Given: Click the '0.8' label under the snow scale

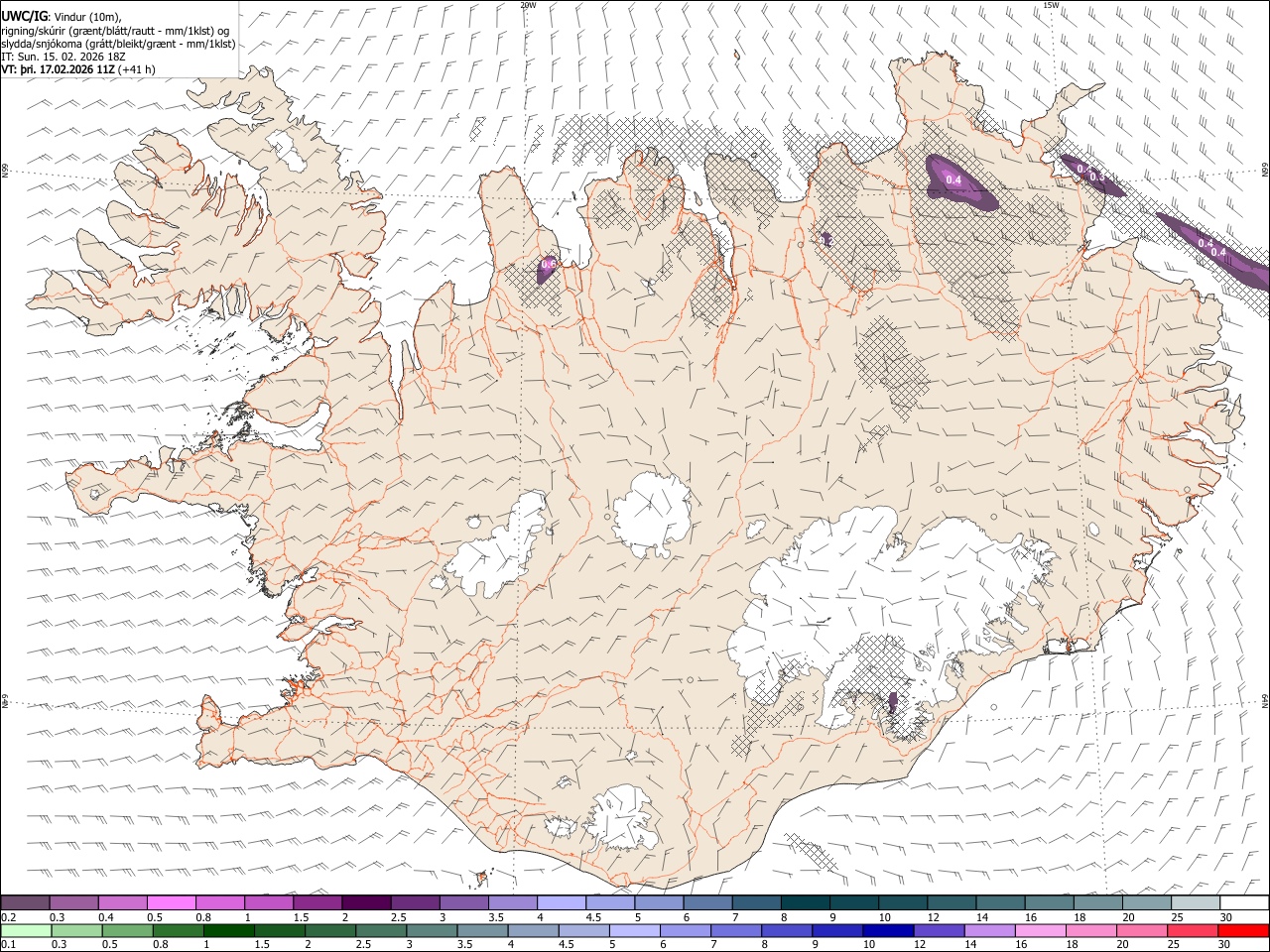Looking at the screenshot, I should 203,917.
